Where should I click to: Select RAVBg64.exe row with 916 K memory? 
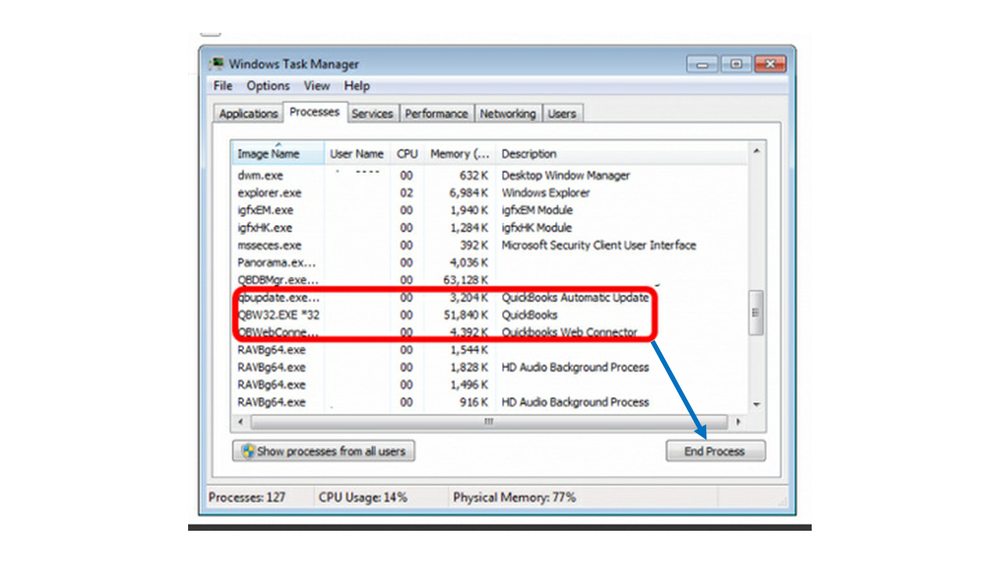click(x=489, y=402)
